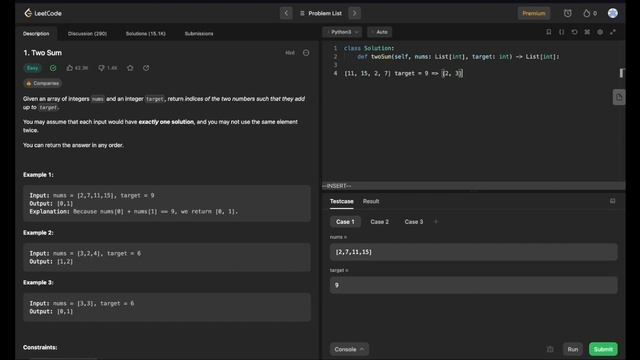The width and height of the screenshot is (640, 360).
Task: Open the Submissions tab
Action: (199, 33)
